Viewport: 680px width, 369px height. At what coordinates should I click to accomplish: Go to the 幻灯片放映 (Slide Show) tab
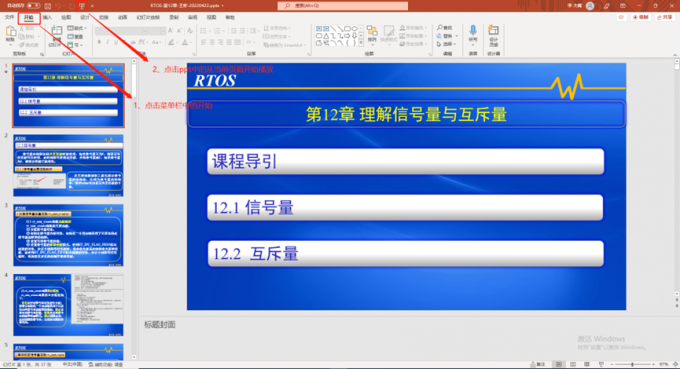[148, 17]
